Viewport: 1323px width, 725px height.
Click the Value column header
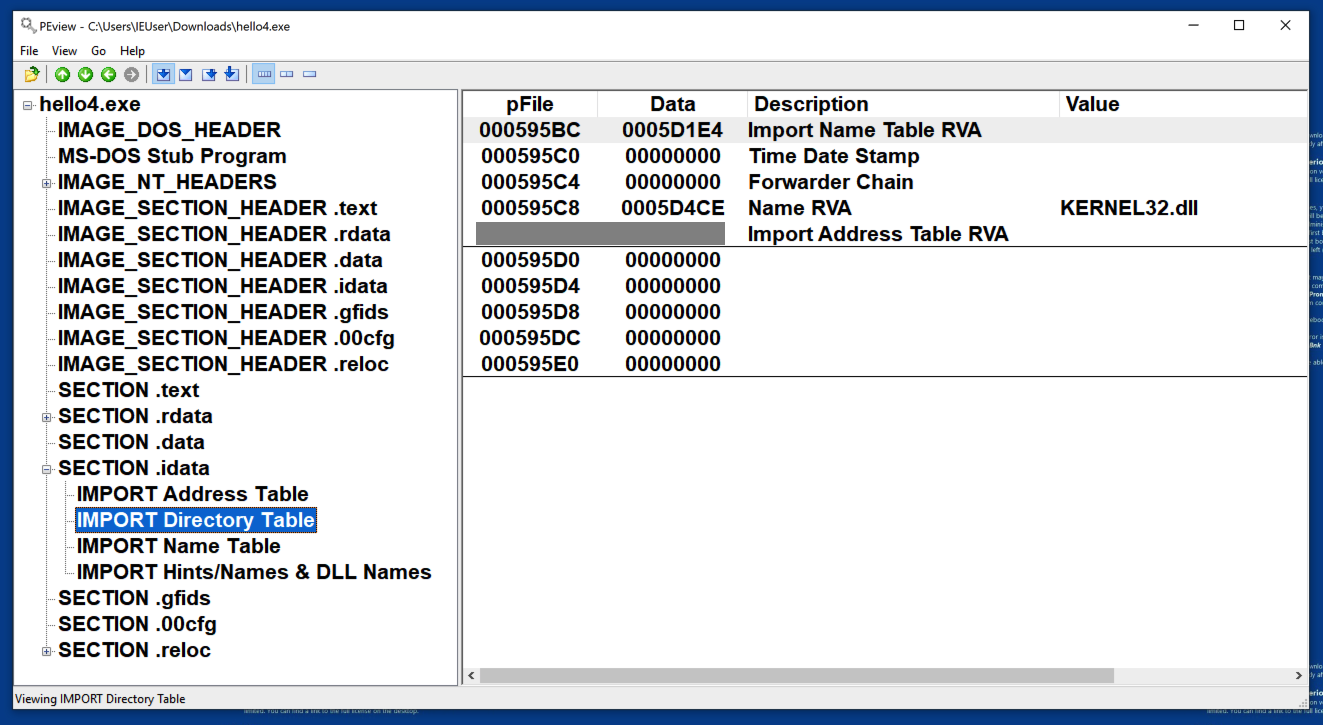(1184, 104)
